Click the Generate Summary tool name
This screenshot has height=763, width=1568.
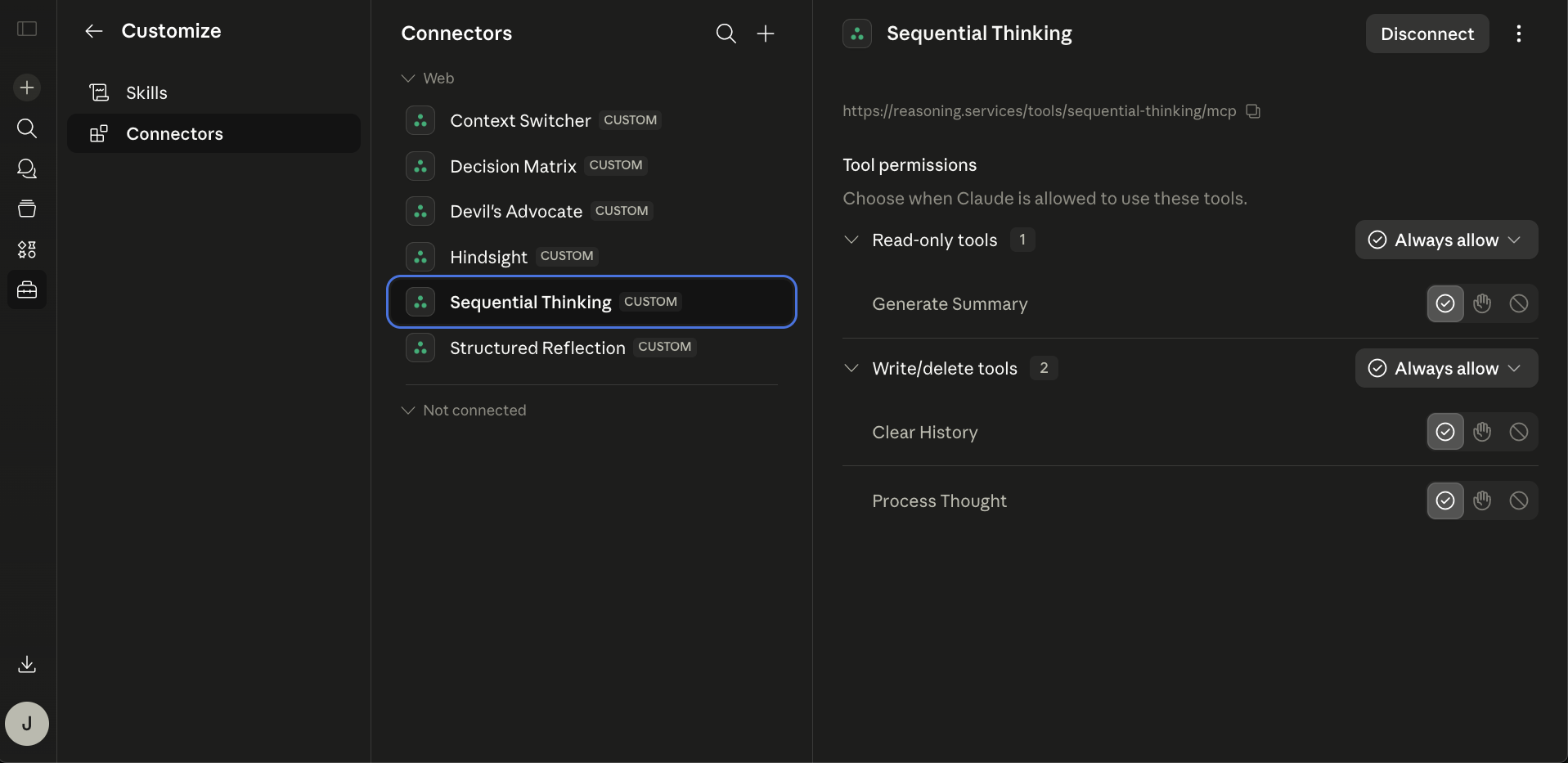(950, 304)
